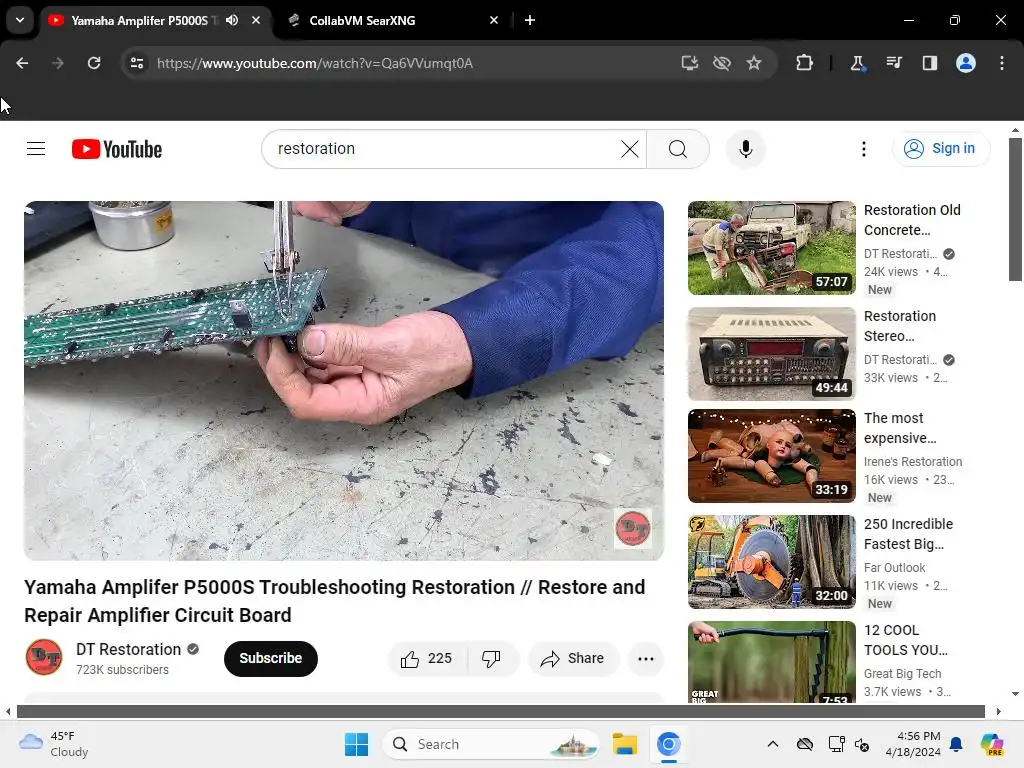Open Restoration Old Concrete video title

pyautogui.click(x=912, y=220)
